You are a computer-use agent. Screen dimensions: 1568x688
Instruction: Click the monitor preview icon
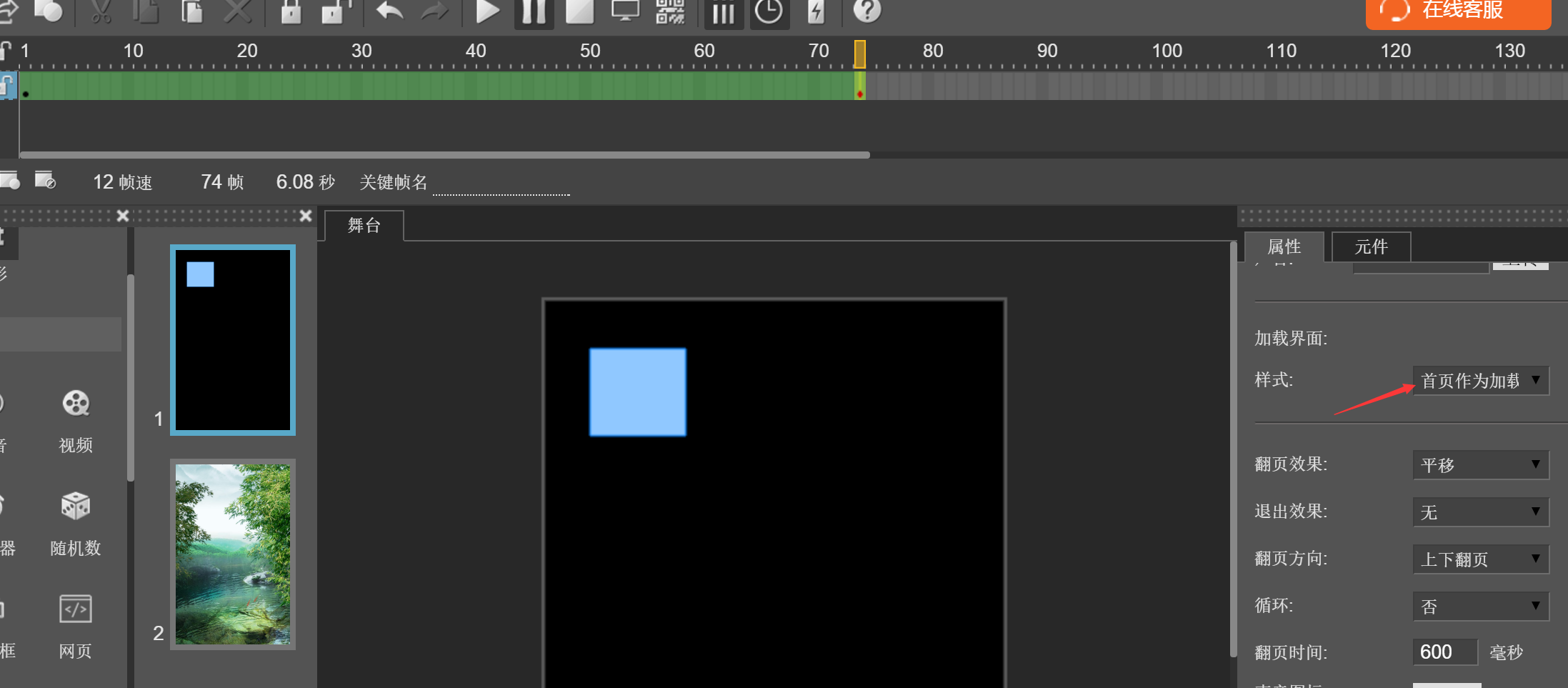tap(625, 11)
